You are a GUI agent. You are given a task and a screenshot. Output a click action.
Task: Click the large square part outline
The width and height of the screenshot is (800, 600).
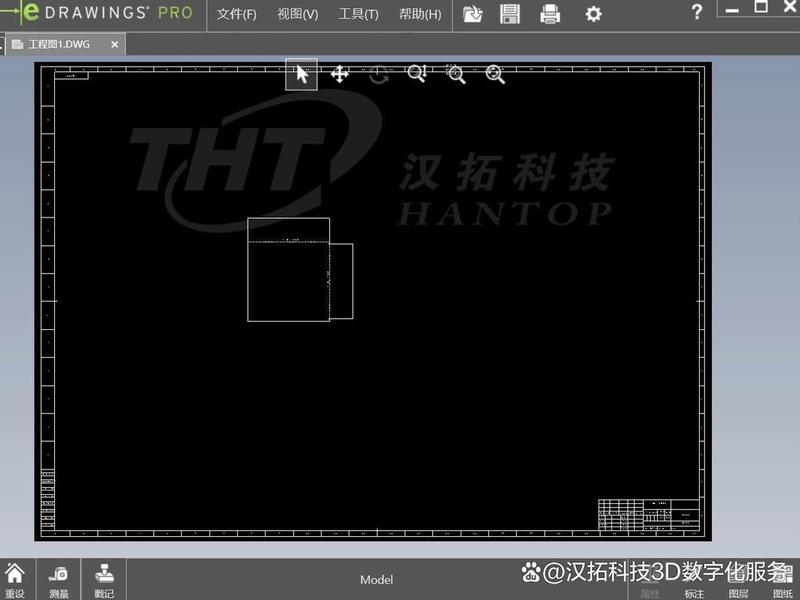288,269
